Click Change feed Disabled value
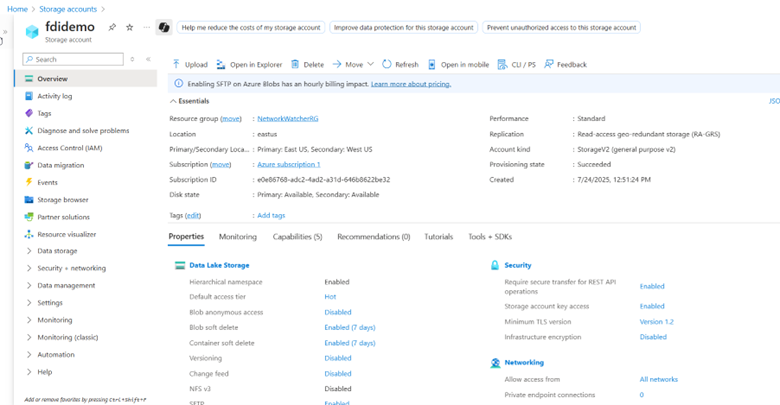This screenshot has height=405, width=780. 338,374
